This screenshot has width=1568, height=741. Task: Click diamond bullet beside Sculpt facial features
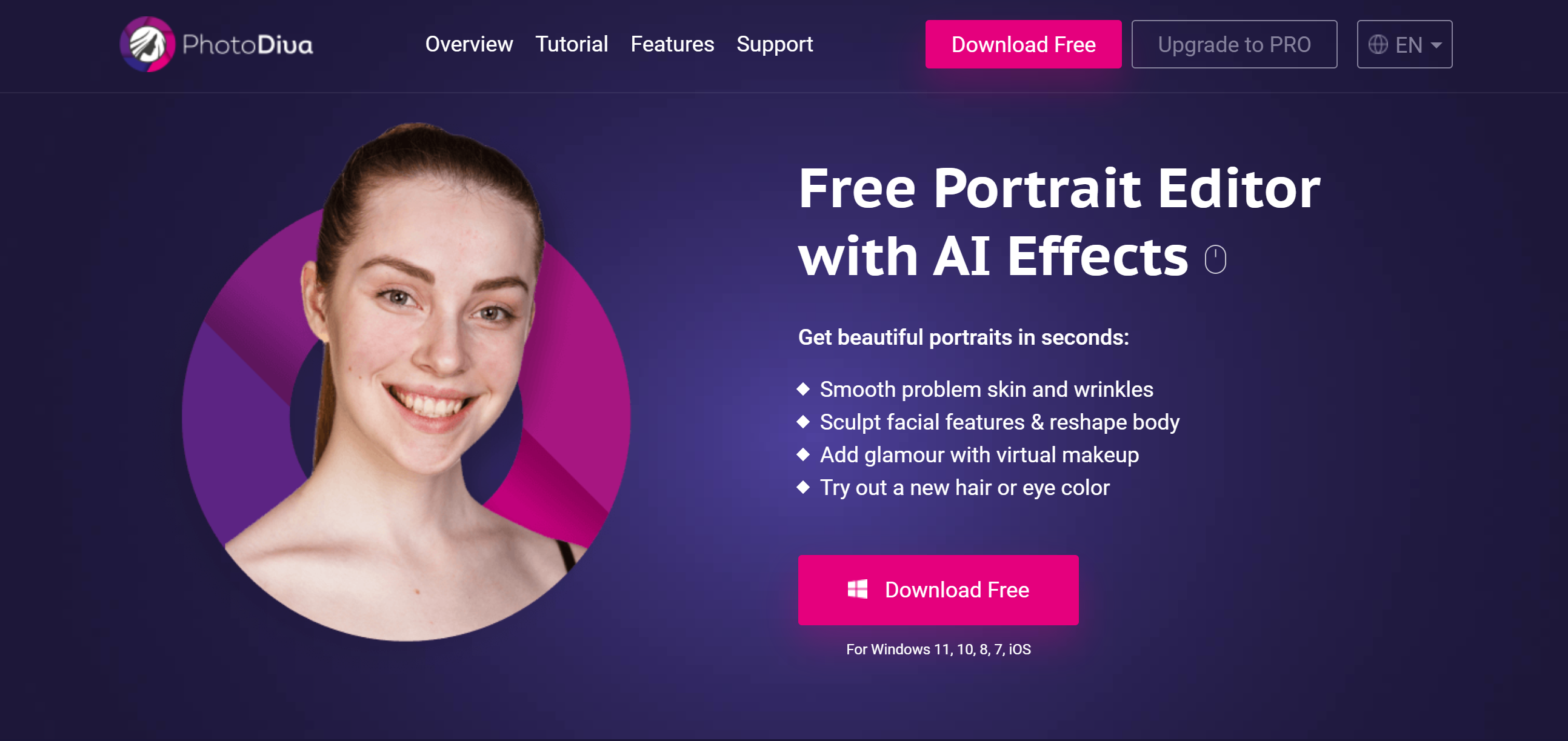click(x=803, y=421)
